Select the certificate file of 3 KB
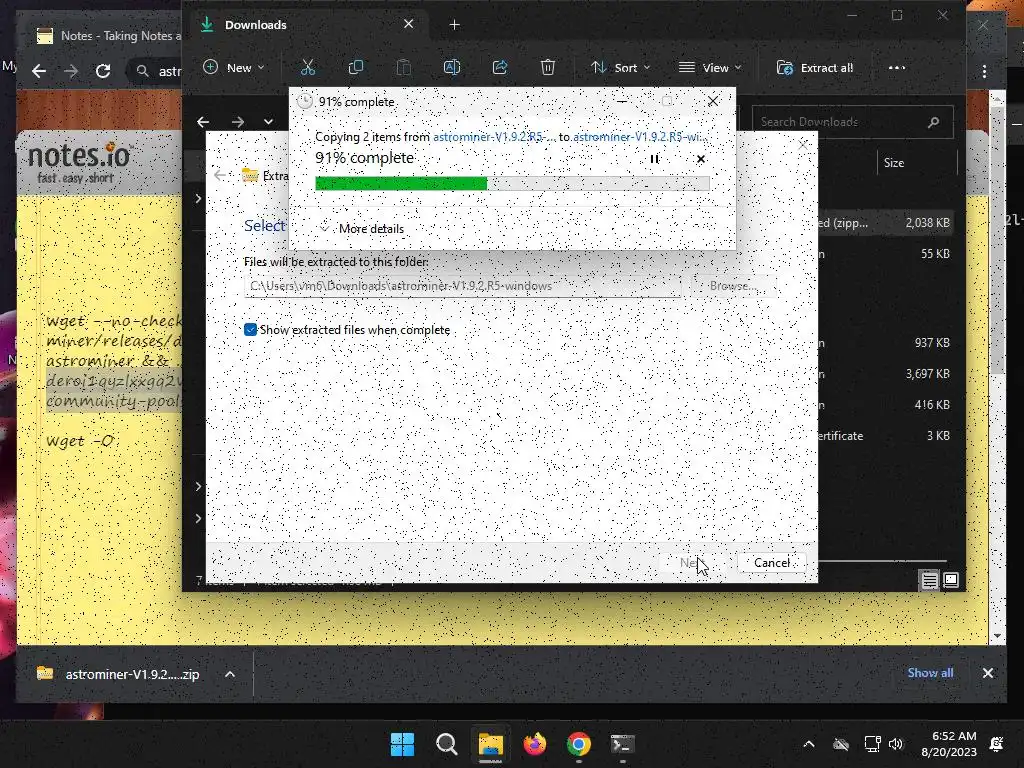1024x768 pixels. (x=887, y=436)
